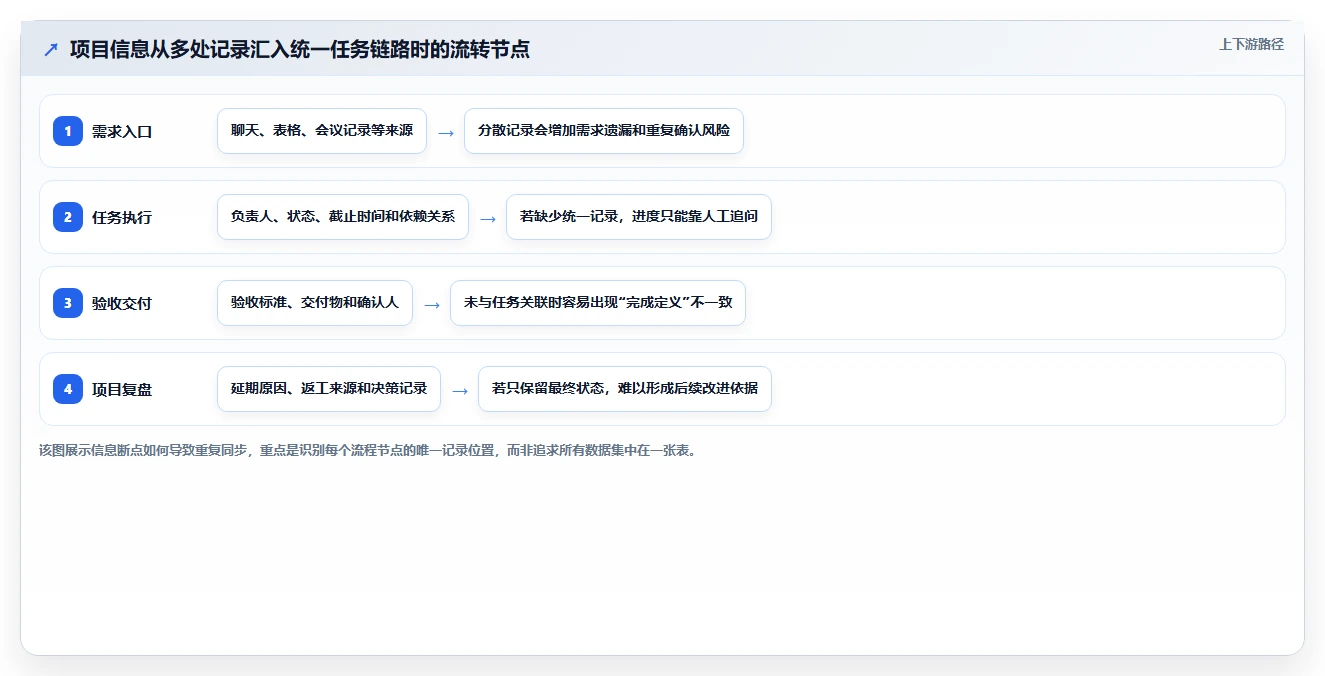The width and height of the screenshot is (1325, 676).
Task: Click the heading 项目信息从多处记录汇入统一任务链路时的流转节点
Action: click(x=299, y=49)
